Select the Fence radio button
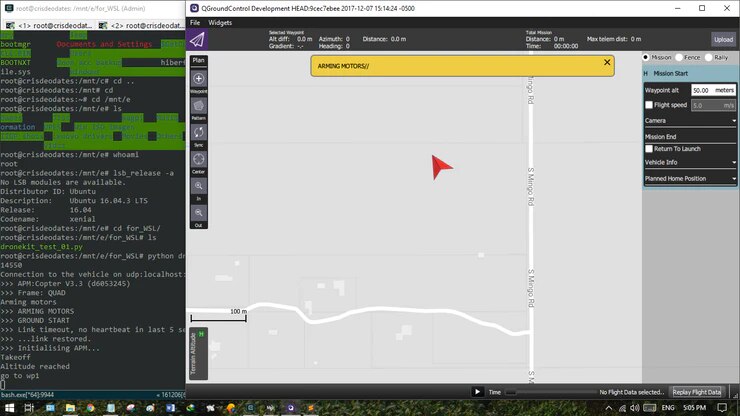Viewport: 740px width, 416px height. (x=679, y=57)
